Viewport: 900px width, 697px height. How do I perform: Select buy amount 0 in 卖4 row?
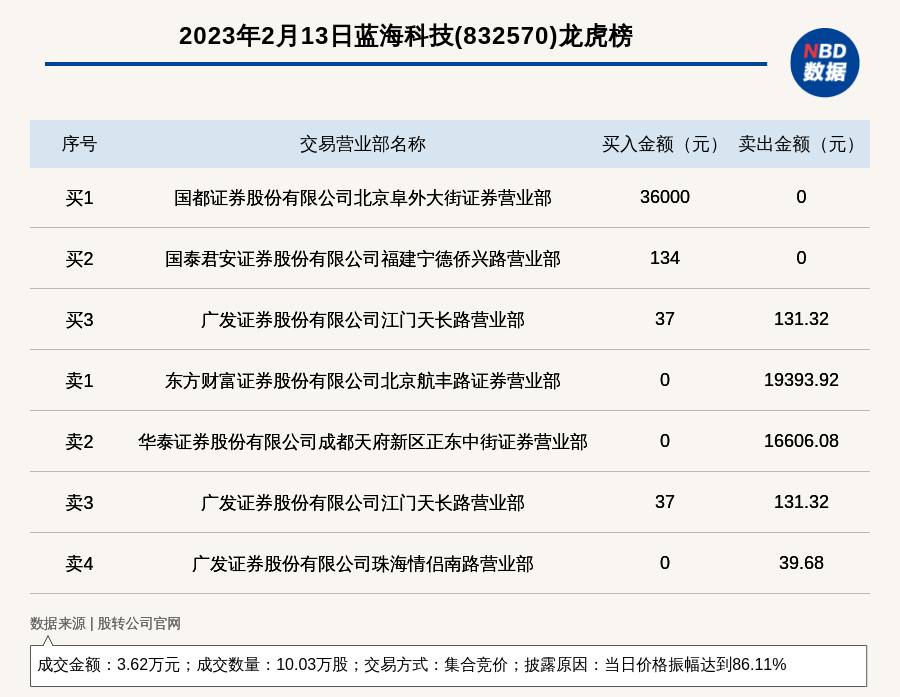pos(665,563)
